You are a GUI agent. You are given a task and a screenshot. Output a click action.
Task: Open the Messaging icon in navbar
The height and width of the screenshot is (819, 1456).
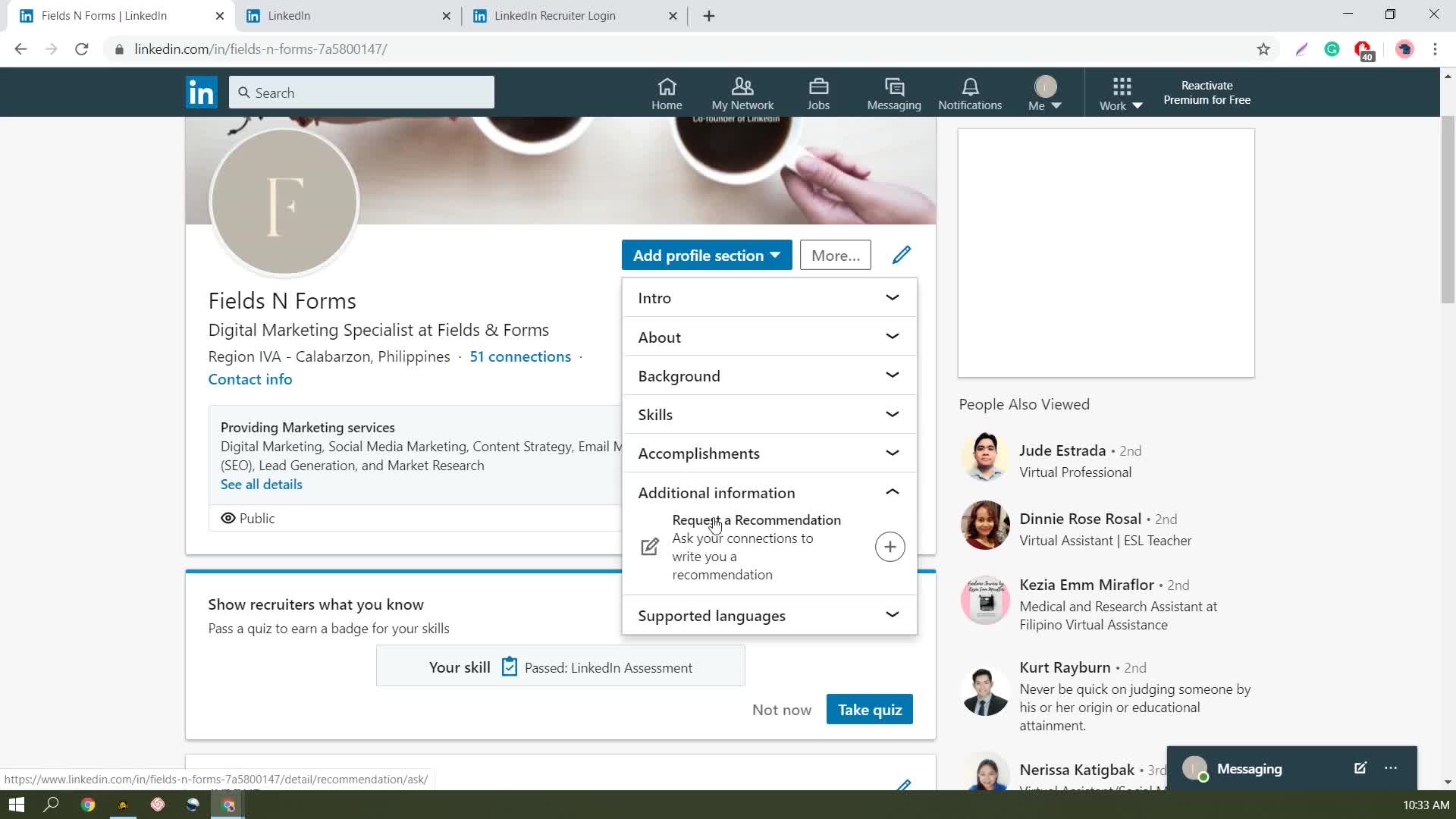(894, 86)
